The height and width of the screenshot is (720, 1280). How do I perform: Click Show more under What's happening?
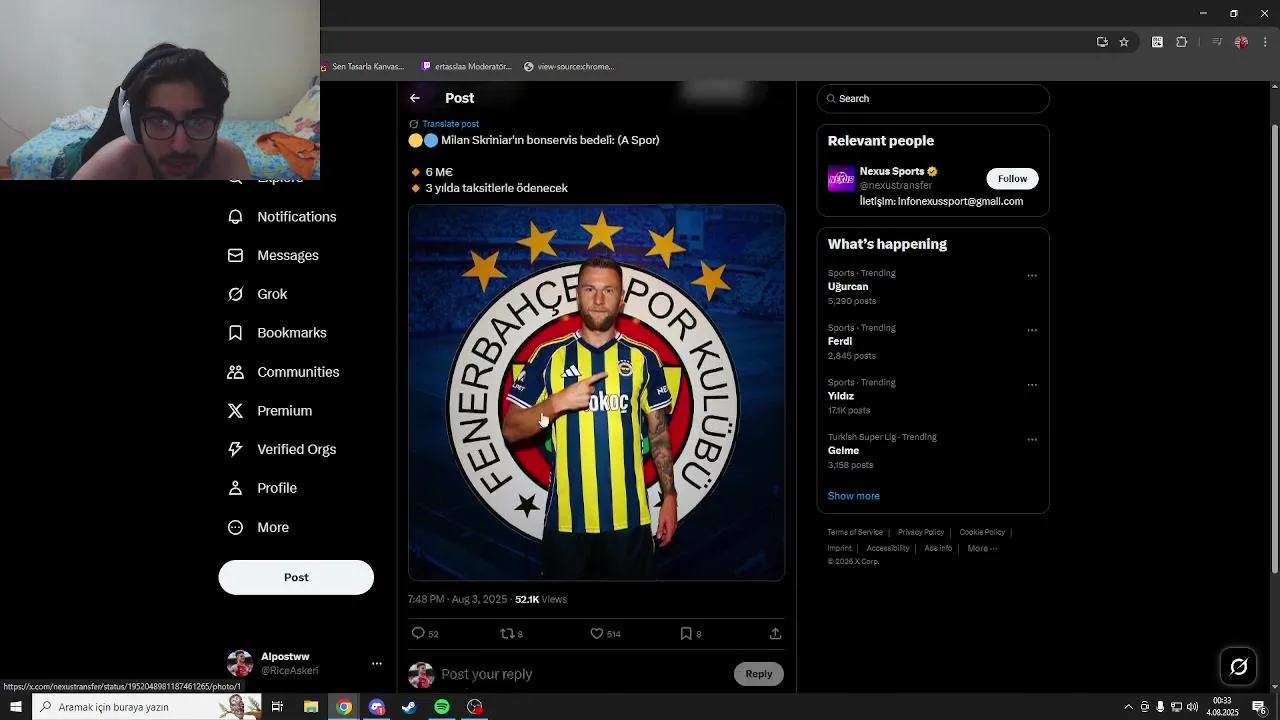pos(853,496)
